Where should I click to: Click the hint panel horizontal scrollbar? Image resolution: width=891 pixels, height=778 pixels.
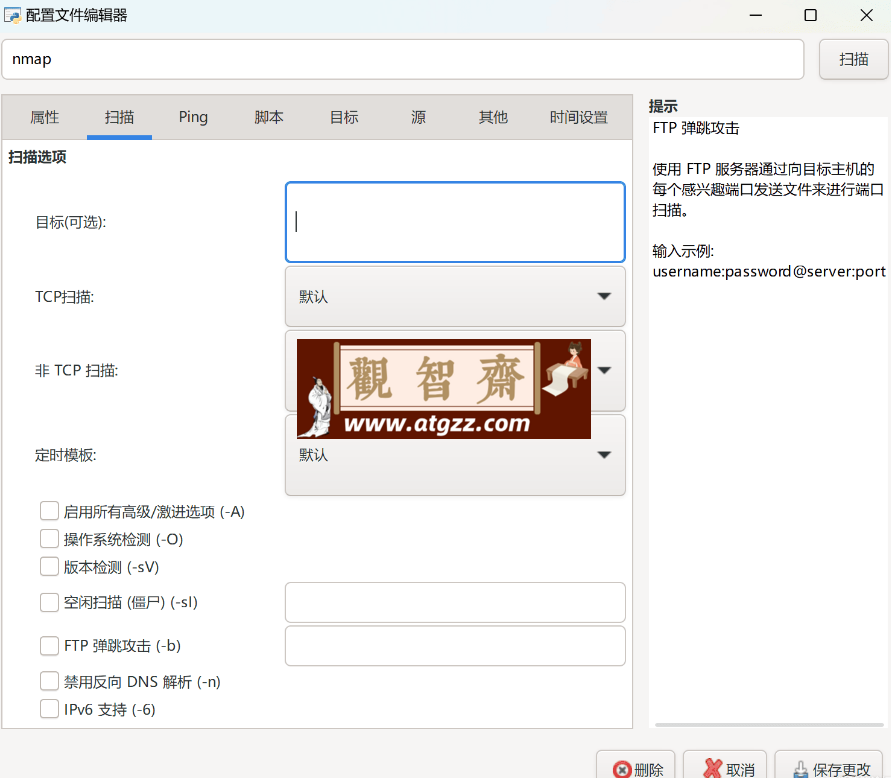tap(769, 725)
